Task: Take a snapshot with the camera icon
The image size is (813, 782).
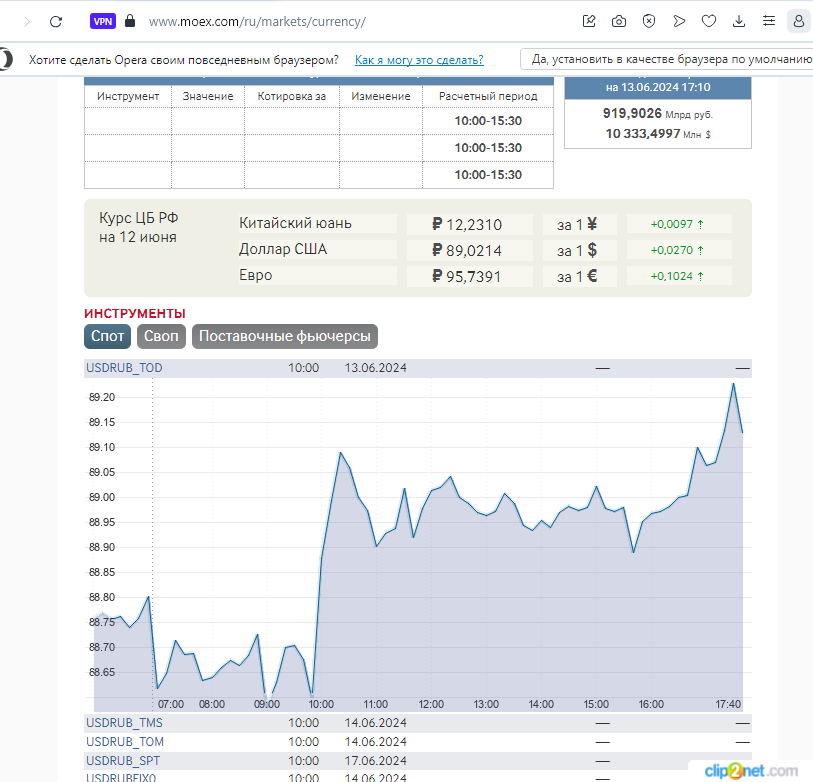Action: [619, 21]
